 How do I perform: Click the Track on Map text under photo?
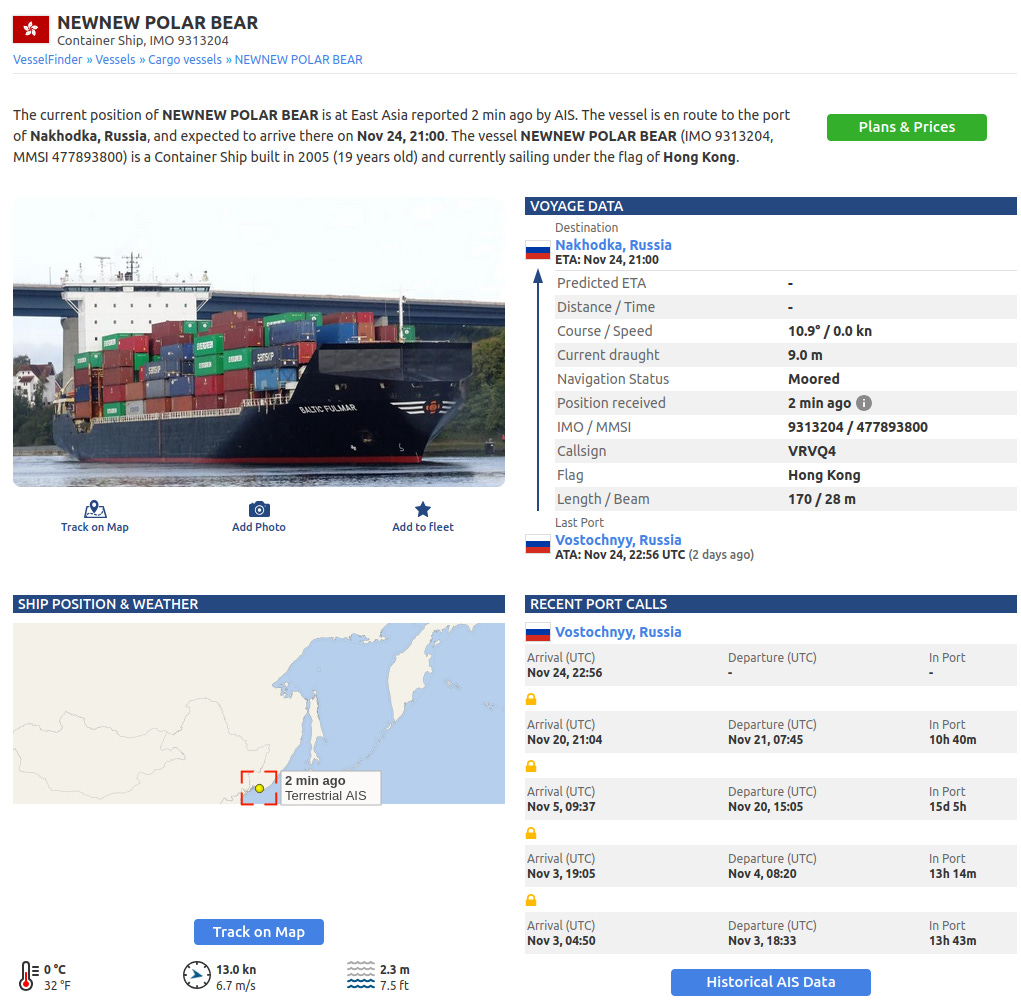(94, 527)
